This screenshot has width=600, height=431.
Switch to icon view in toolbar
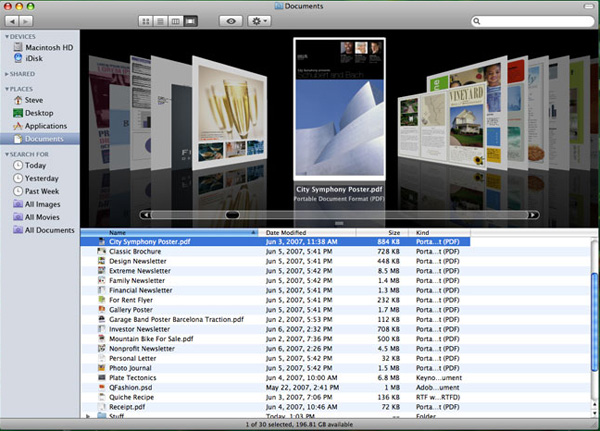146,21
